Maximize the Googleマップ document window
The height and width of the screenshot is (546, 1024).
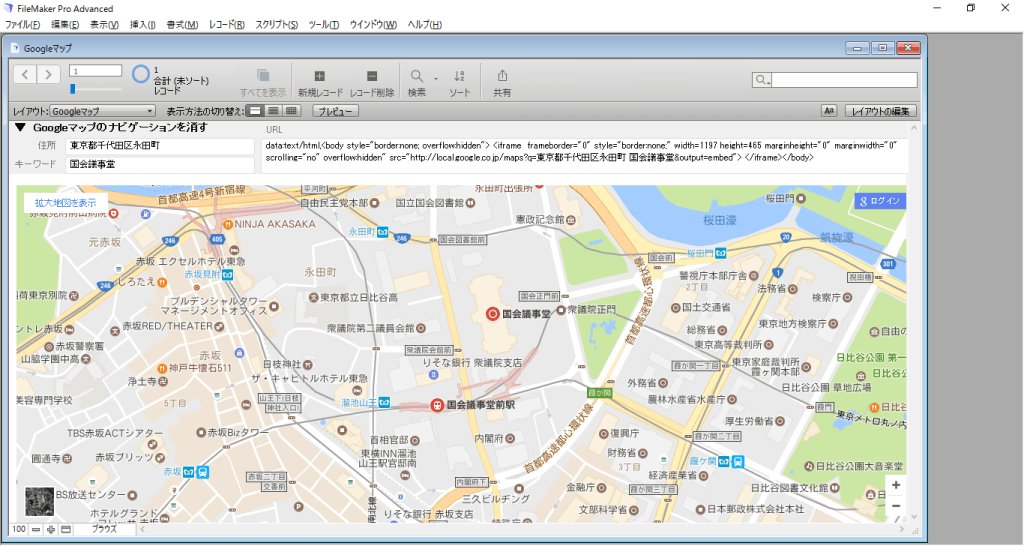[882, 48]
